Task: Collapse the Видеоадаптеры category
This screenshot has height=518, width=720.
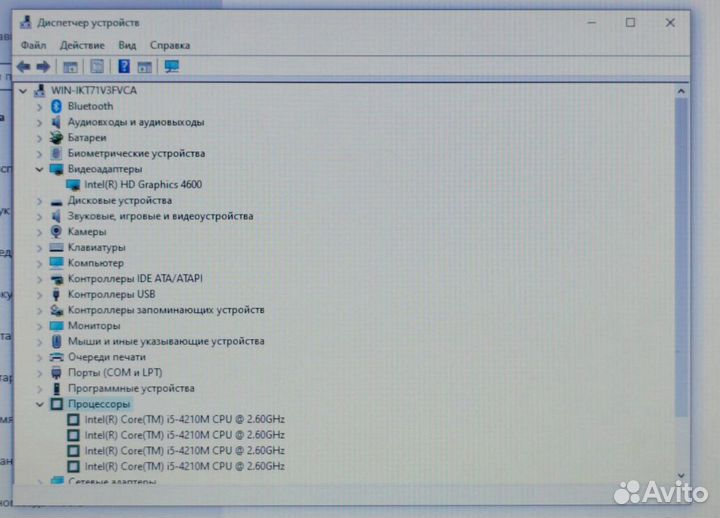Action: pyautogui.click(x=39, y=169)
